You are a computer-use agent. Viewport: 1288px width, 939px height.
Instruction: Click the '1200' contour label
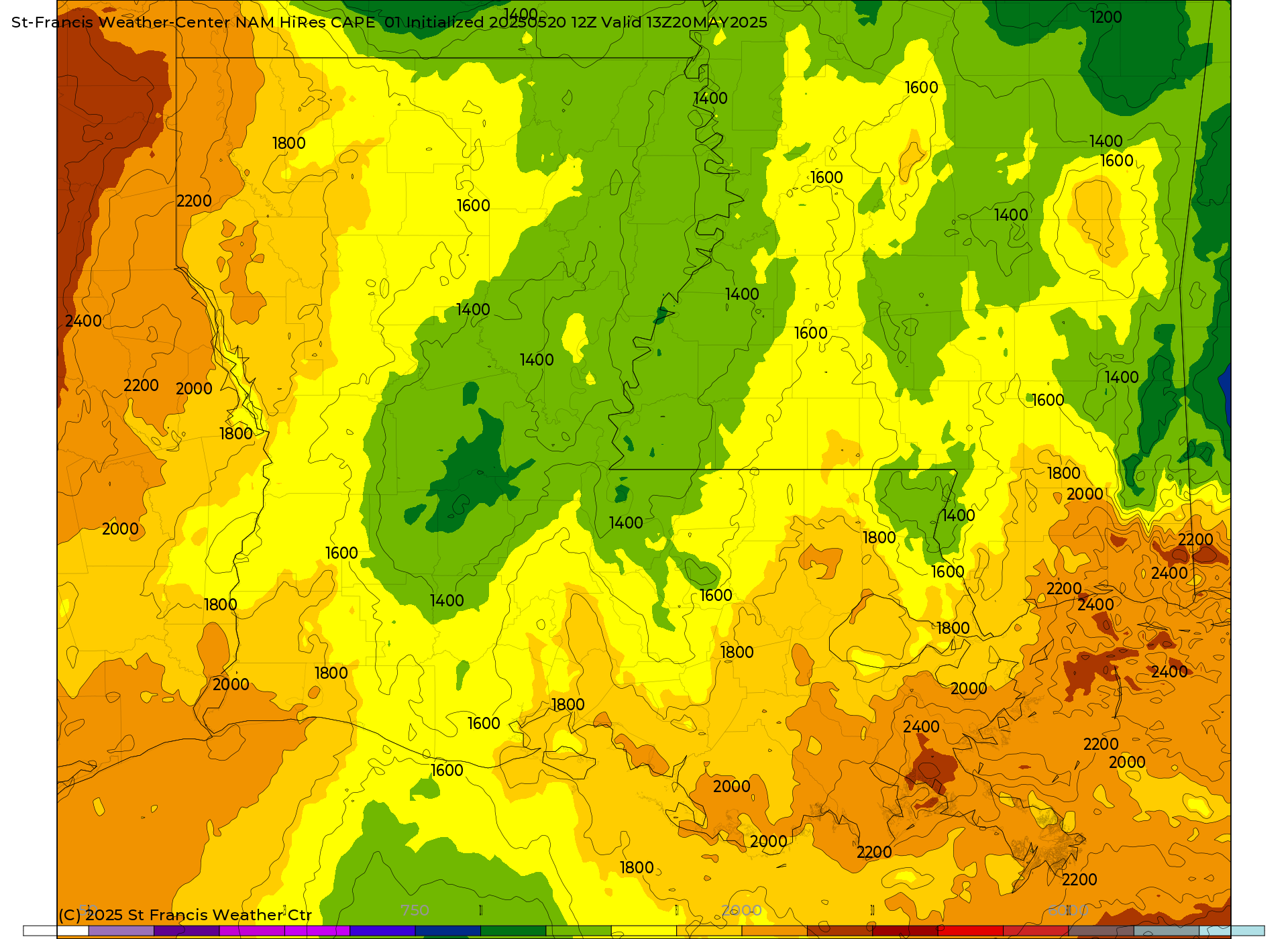pyautogui.click(x=1106, y=17)
